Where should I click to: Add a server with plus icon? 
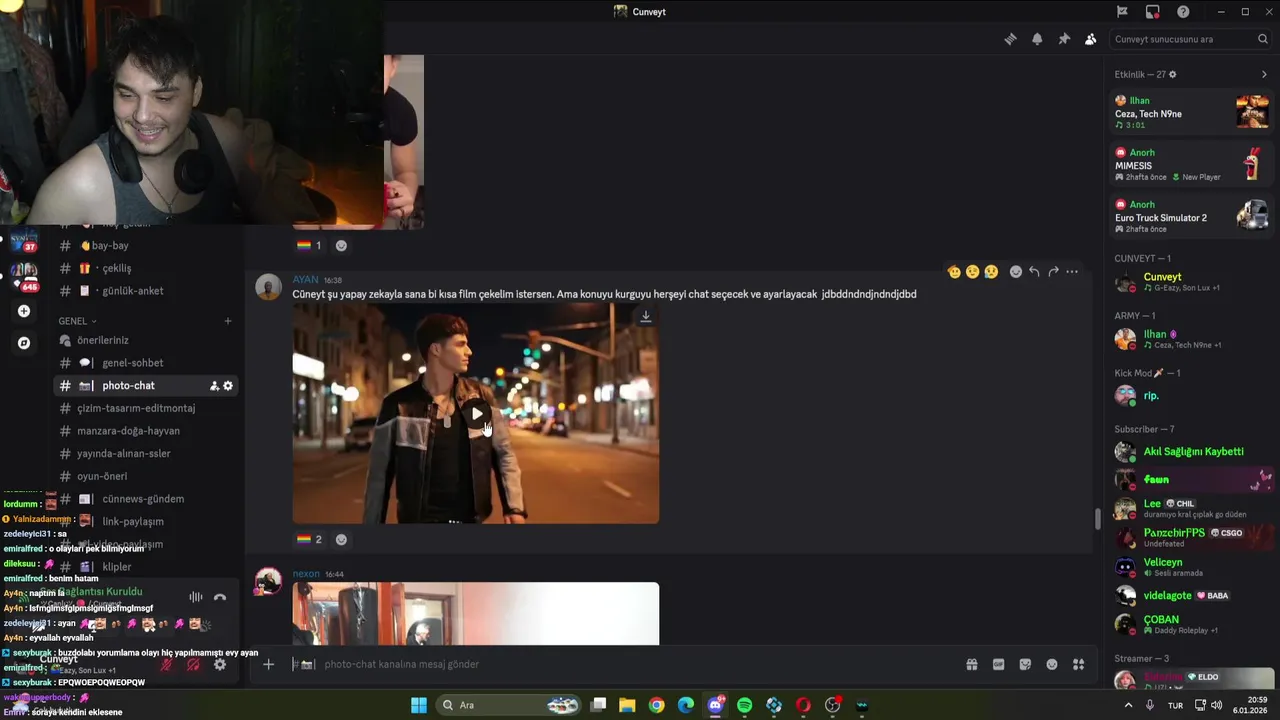tap(24, 311)
